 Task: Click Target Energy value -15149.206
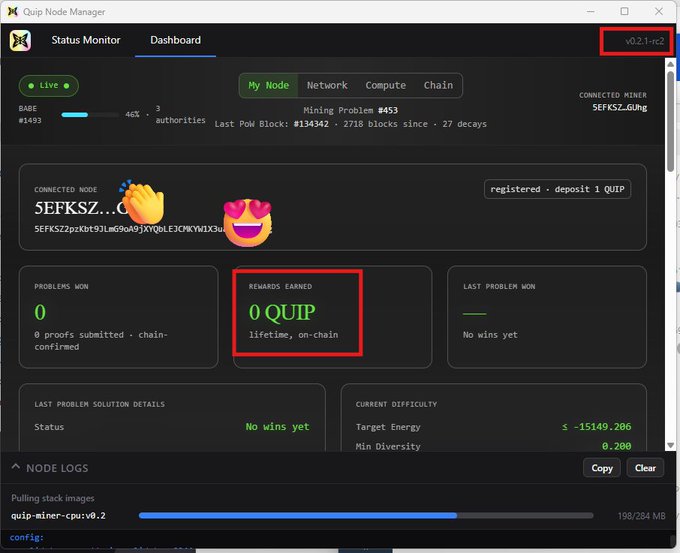(x=597, y=427)
